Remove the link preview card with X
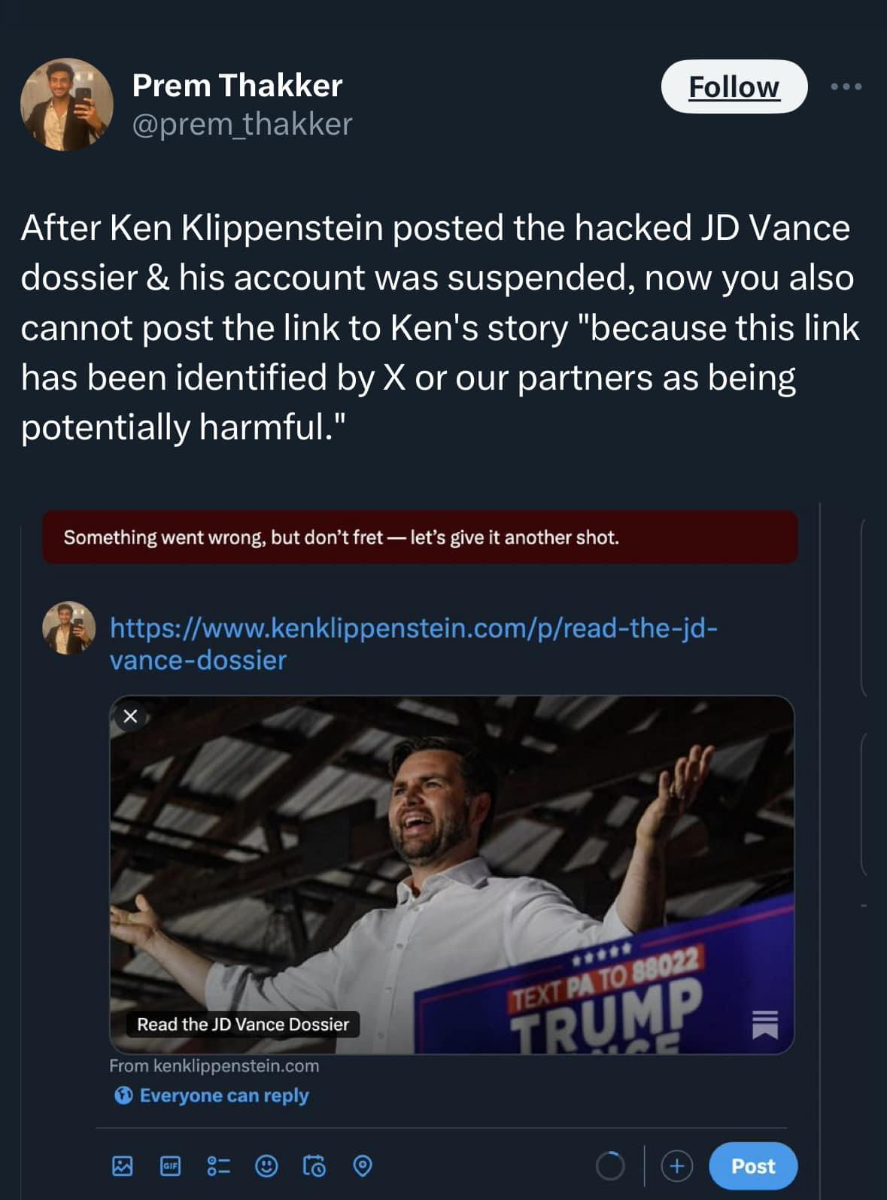This screenshot has height=1200, width=887. pyautogui.click(x=130, y=716)
